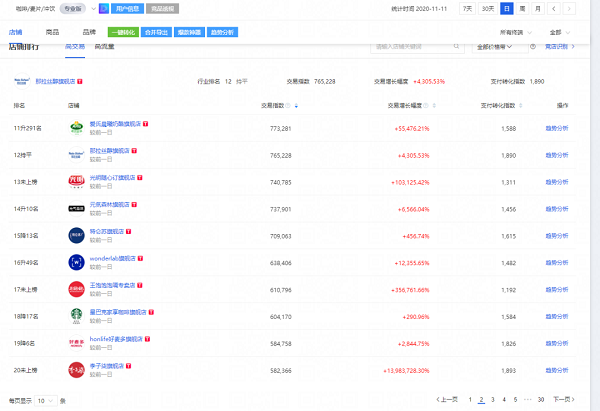Click the blue 用户信息 button

127,8
